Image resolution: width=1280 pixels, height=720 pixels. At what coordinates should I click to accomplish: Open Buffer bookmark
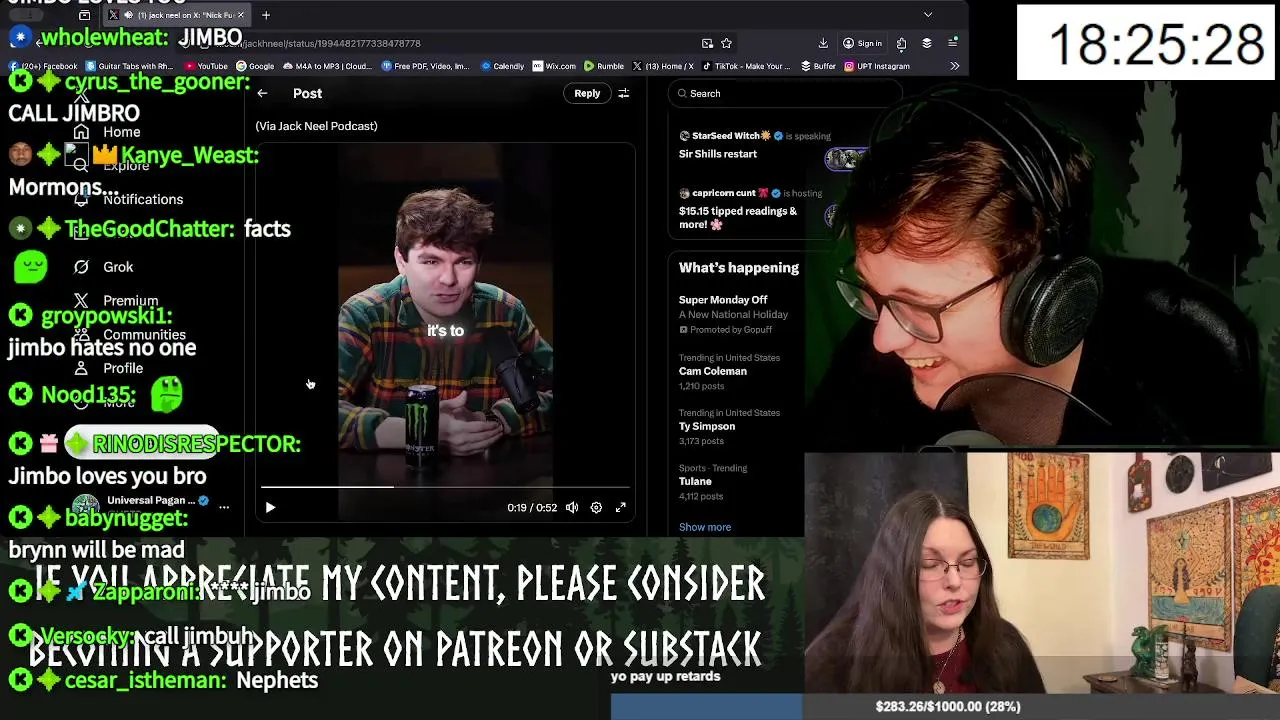[x=818, y=66]
